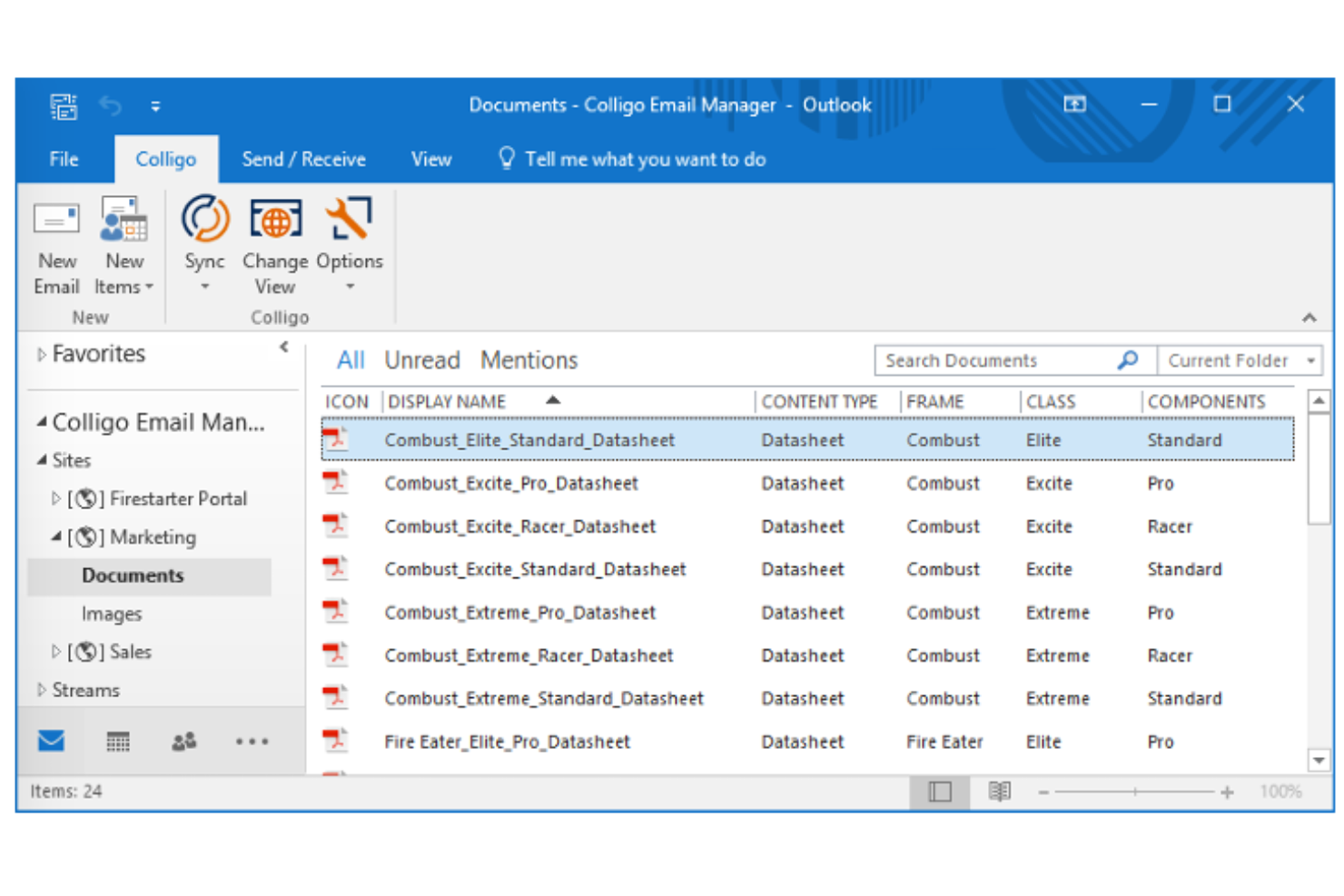The image size is (1344, 896).
Task: Expand the Firestarter Portal site
Action: point(55,498)
